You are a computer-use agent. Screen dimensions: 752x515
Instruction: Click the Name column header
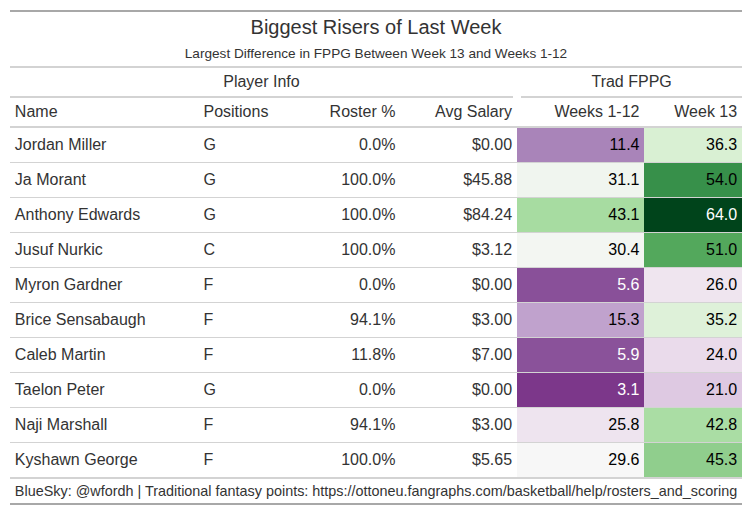(37, 112)
